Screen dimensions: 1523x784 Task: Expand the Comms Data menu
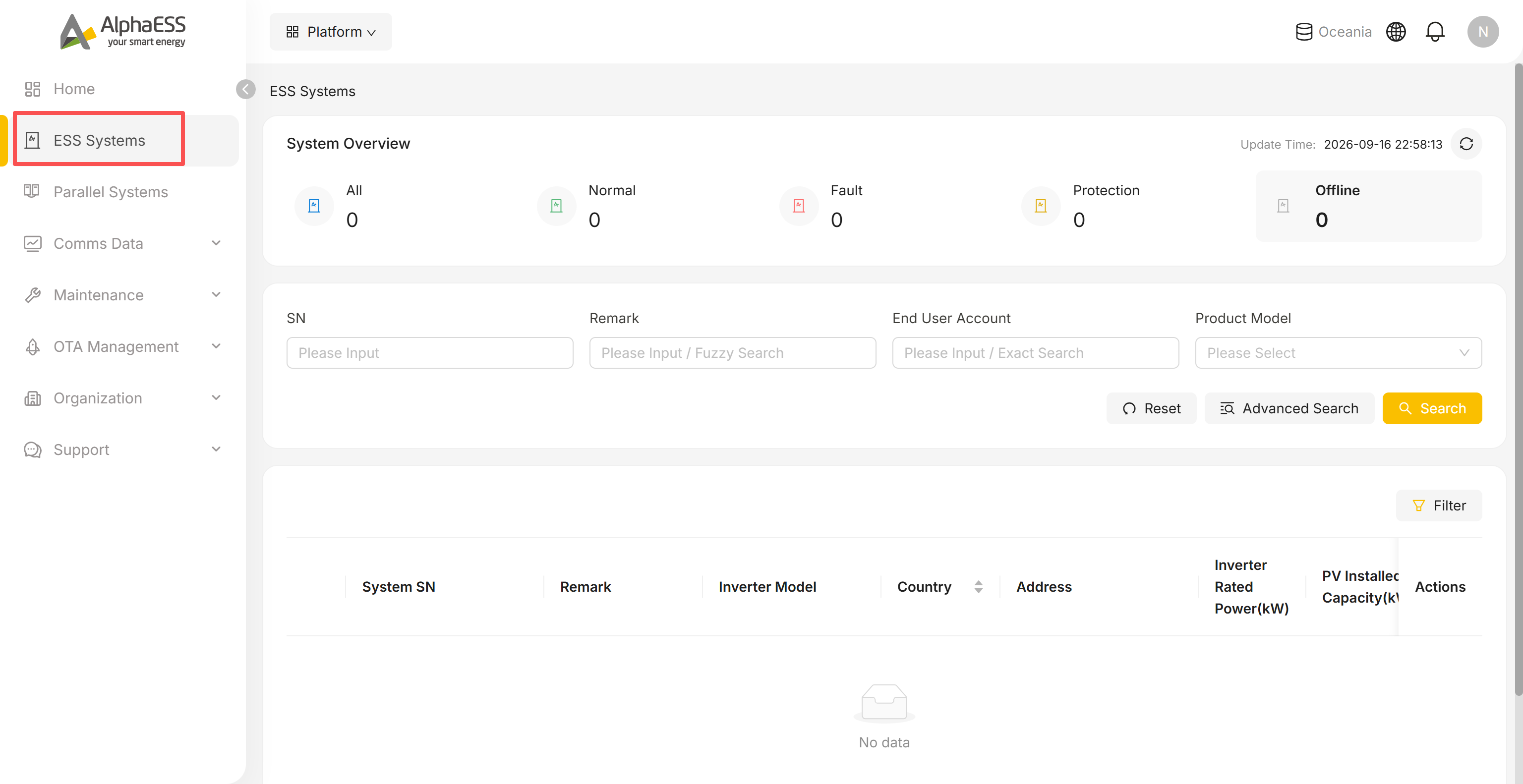click(123, 243)
